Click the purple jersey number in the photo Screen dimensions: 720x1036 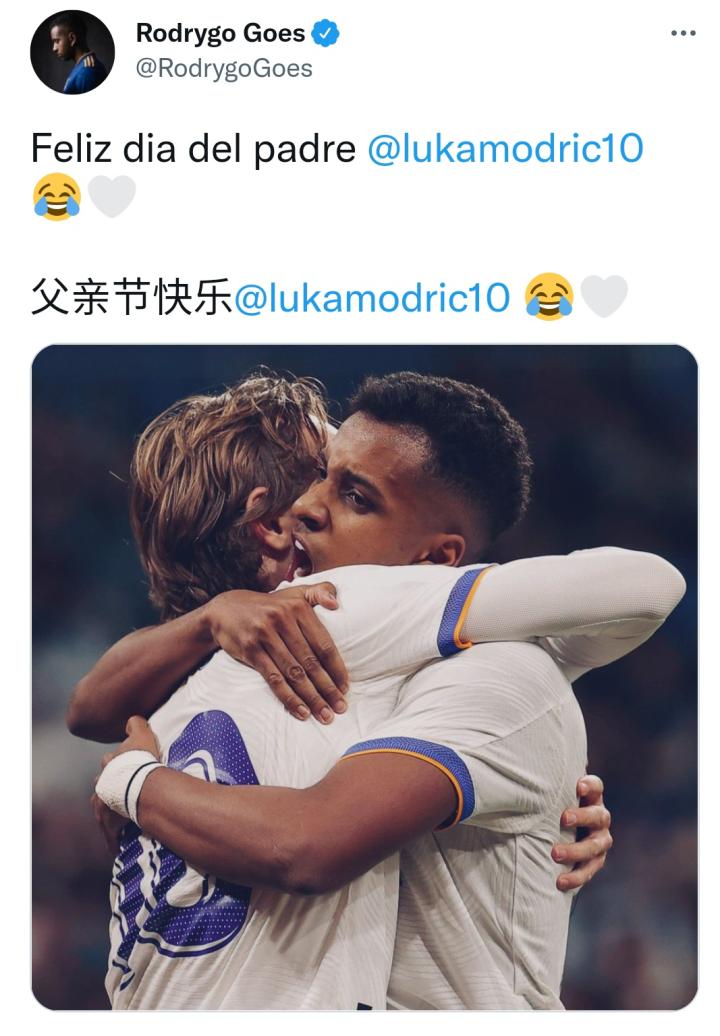tap(192, 852)
